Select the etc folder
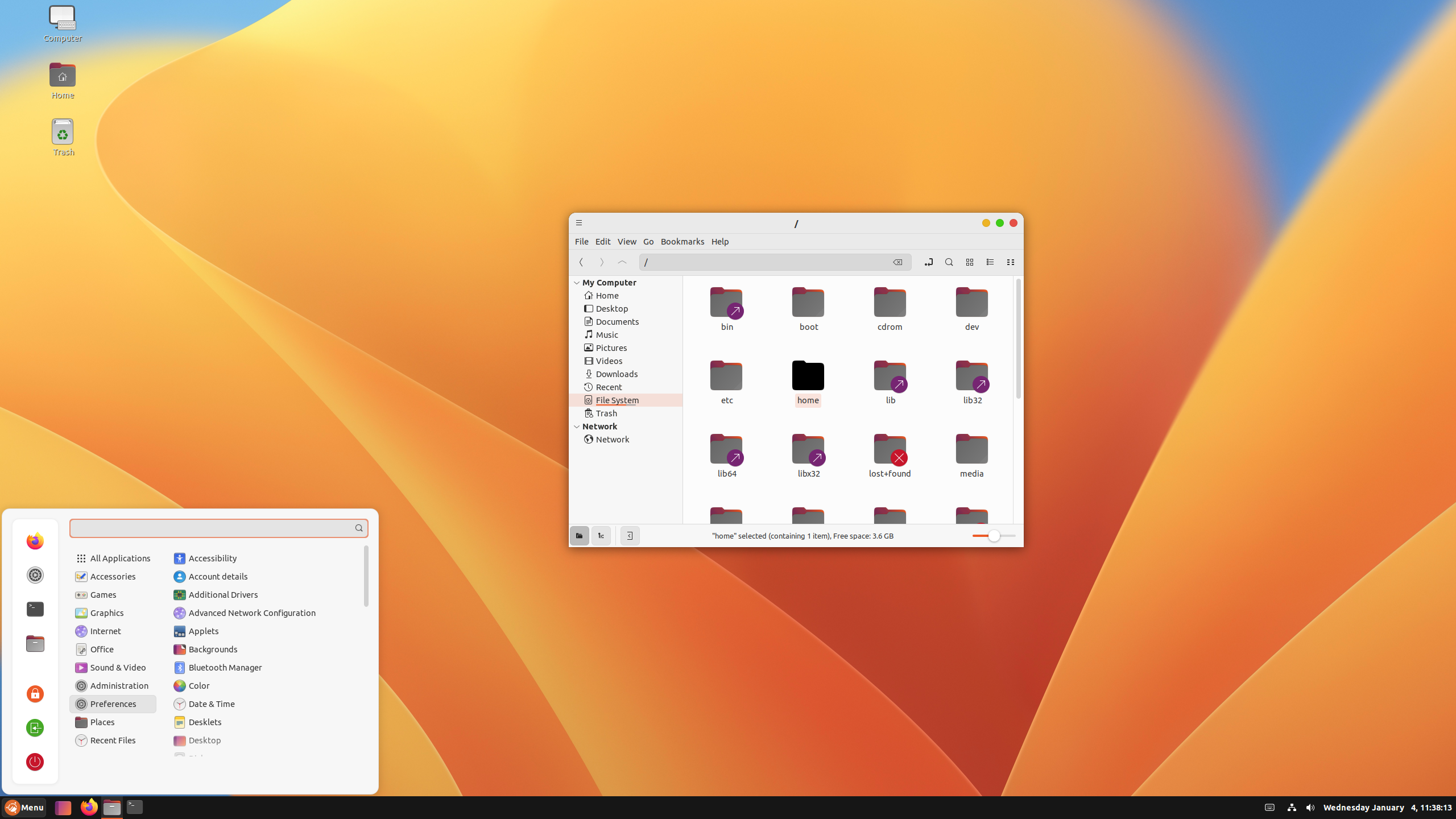Viewport: 1456px width, 819px height. click(x=727, y=382)
